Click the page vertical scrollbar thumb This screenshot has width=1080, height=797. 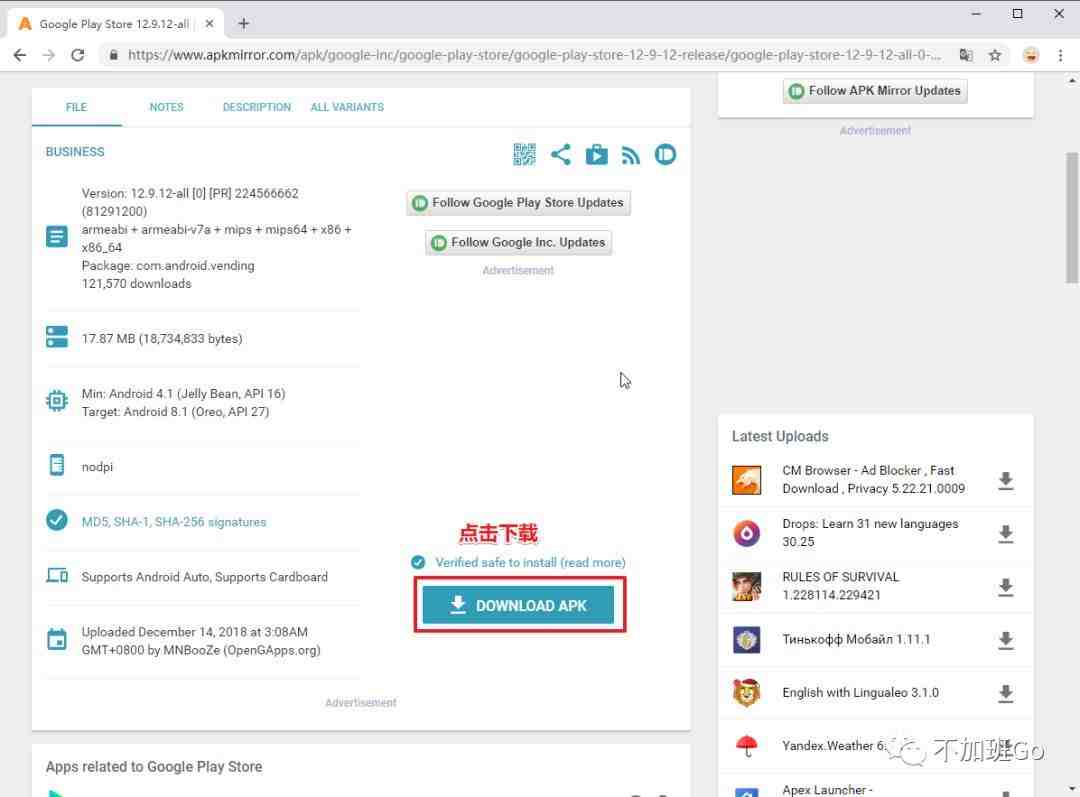pos(1072,218)
